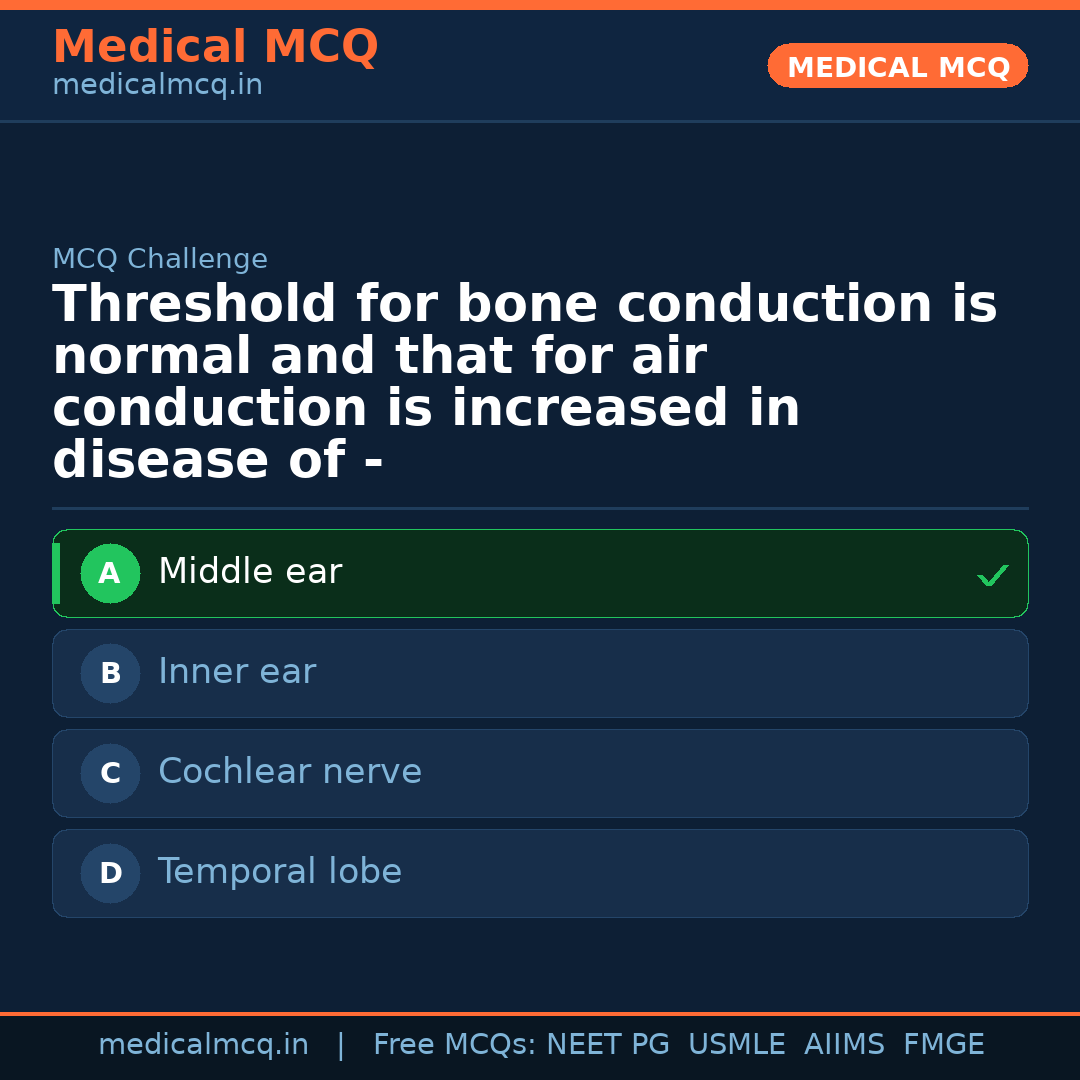Click the circled letter B badge
The height and width of the screenshot is (1080, 1080).
[x=110, y=673]
